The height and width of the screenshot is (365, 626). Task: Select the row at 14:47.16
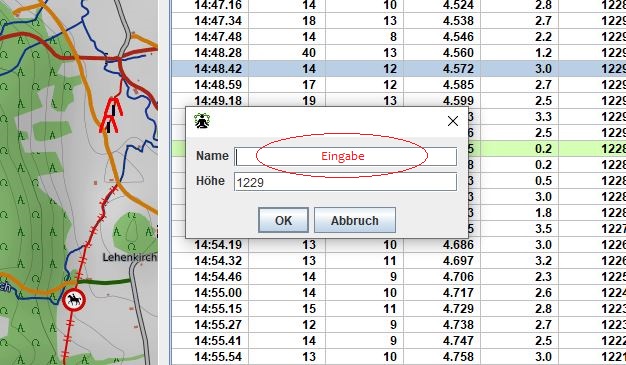pyautogui.click(x=399, y=6)
